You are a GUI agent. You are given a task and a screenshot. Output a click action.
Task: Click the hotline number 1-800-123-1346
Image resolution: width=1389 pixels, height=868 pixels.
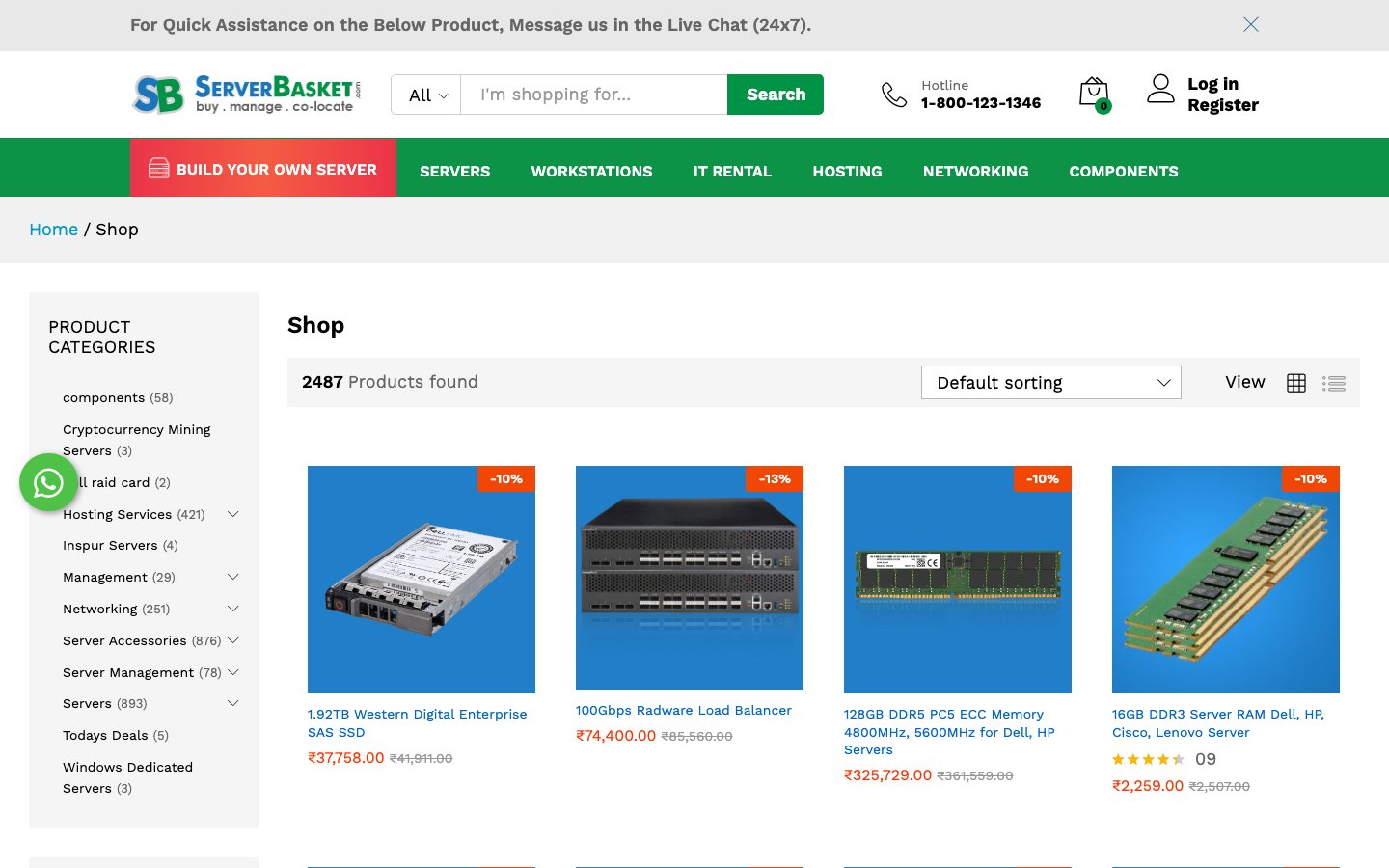point(981,103)
